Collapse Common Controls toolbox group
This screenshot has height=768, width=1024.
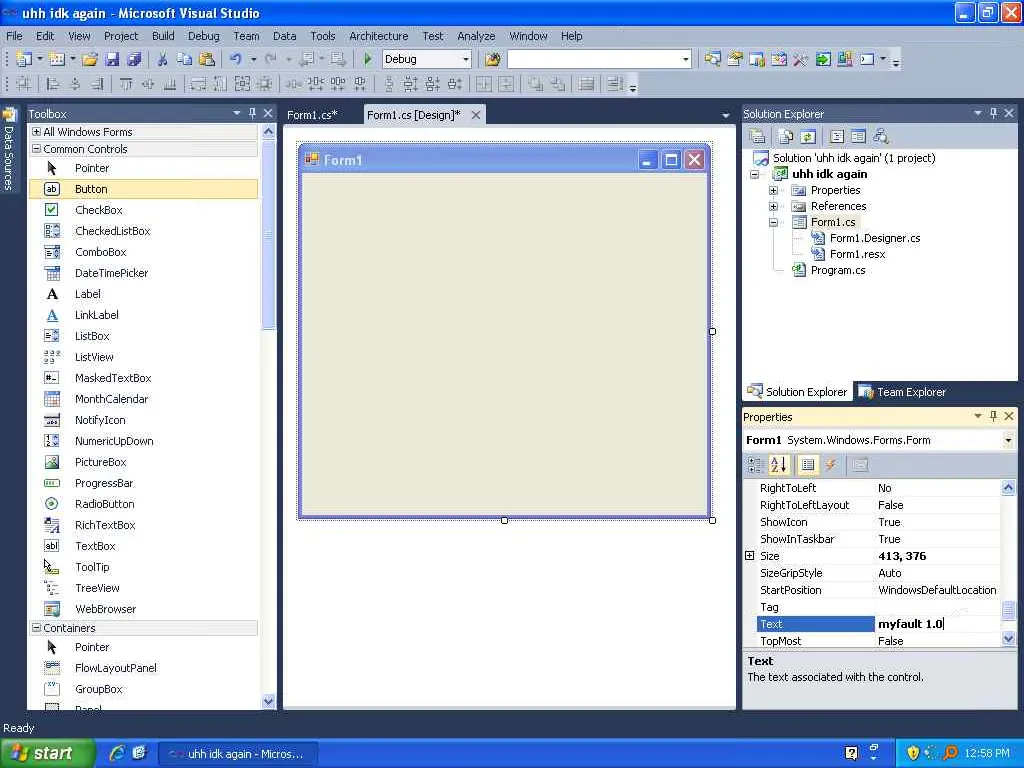pyautogui.click(x=37, y=149)
